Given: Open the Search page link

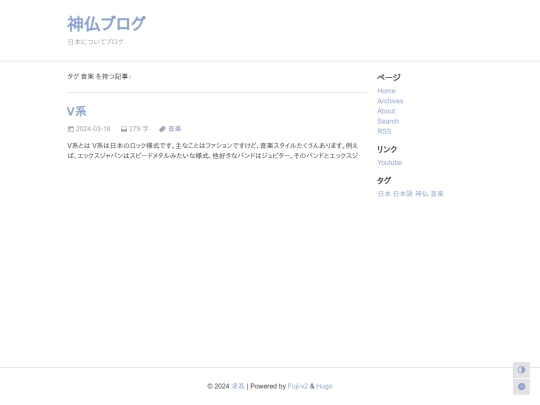Looking at the screenshot, I should [x=388, y=121].
